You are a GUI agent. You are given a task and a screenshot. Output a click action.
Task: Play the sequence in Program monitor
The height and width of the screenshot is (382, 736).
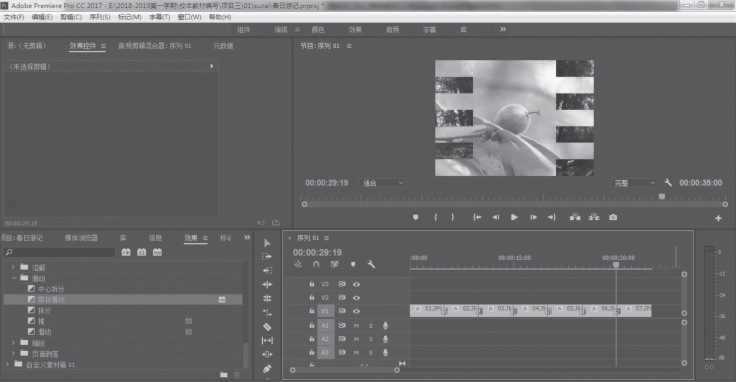click(x=514, y=217)
